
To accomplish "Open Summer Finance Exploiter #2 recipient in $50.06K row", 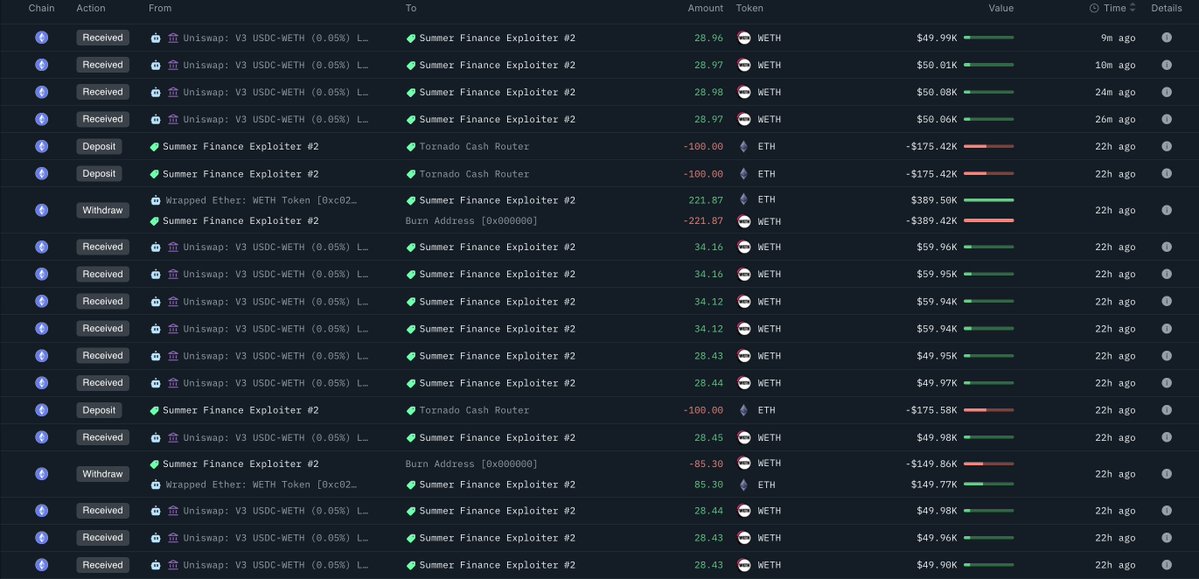I will (497, 119).
